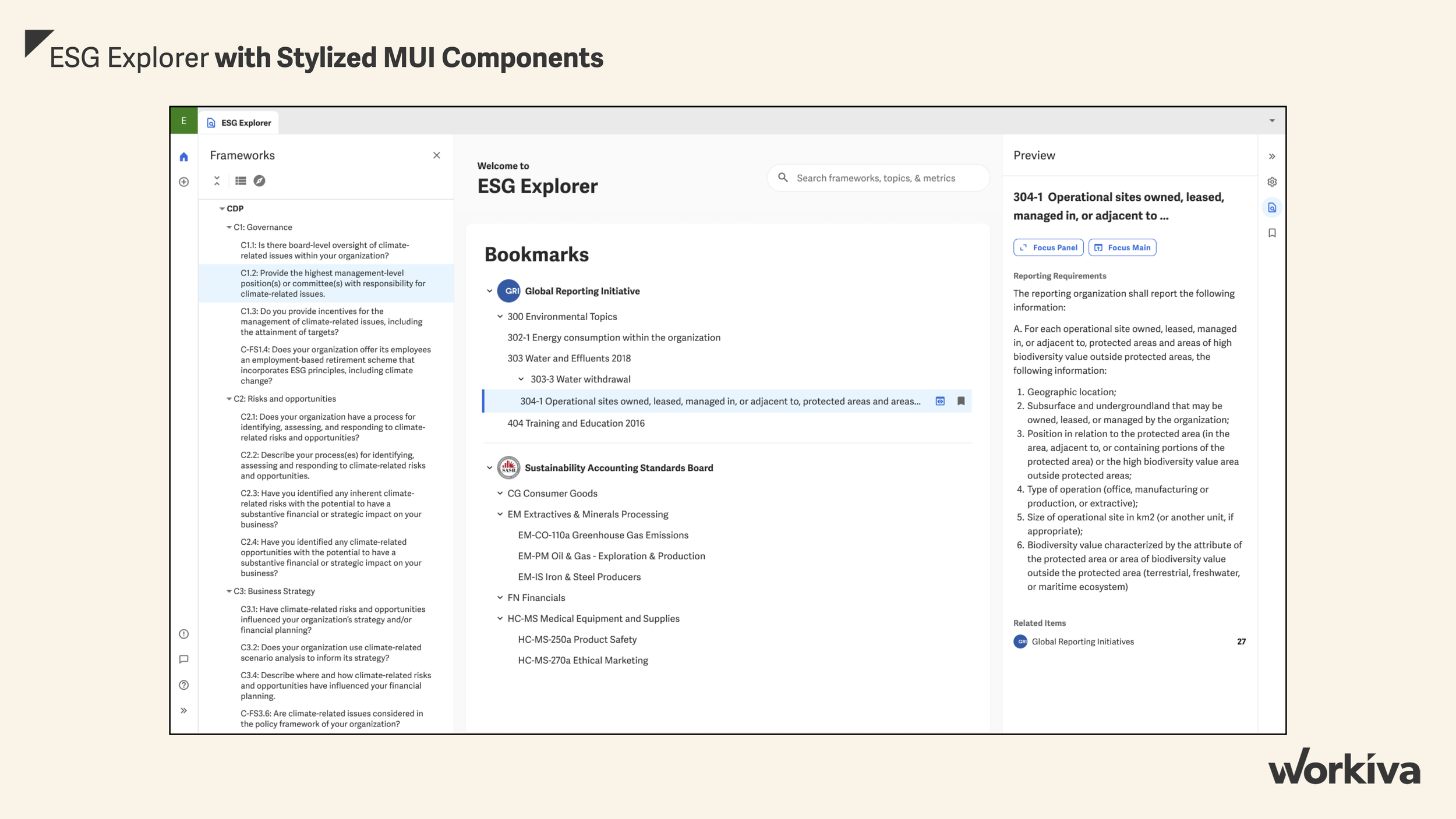Click the add (plus circle) sidebar icon
Viewport: 1456px width, 819px height.
click(183, 182)
